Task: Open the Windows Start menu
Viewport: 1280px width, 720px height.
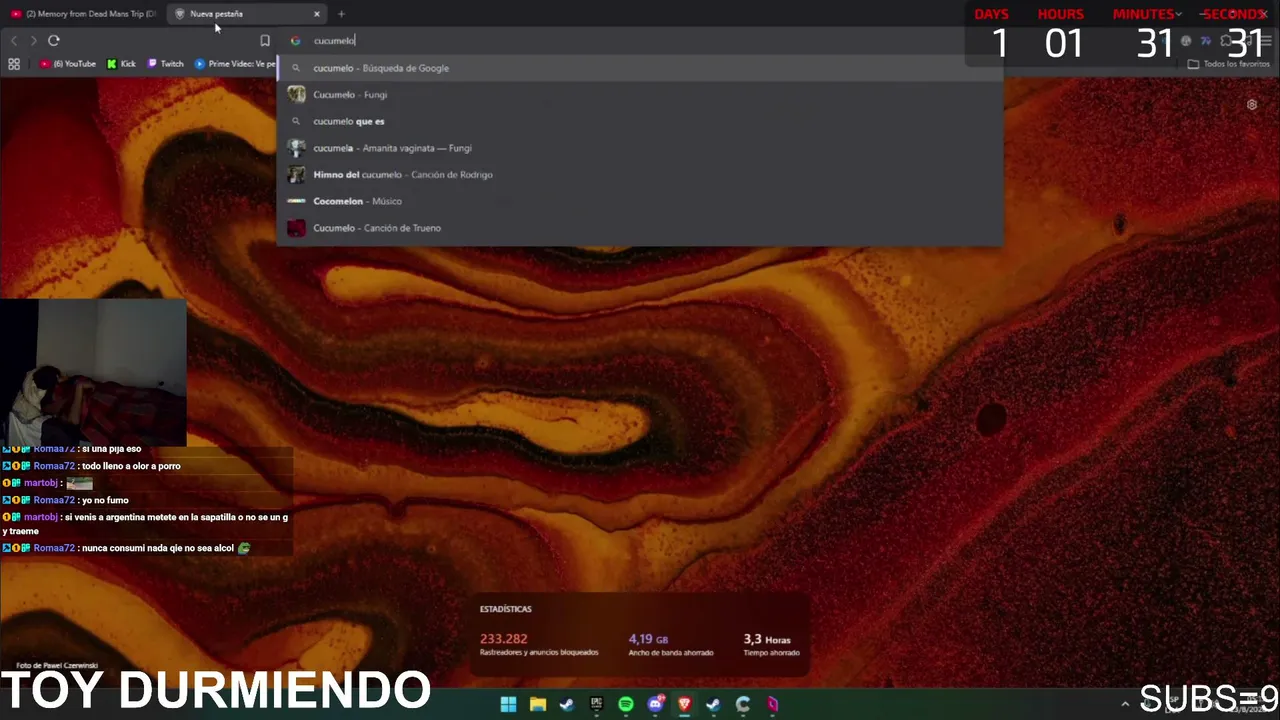Action: coord(508,704)
